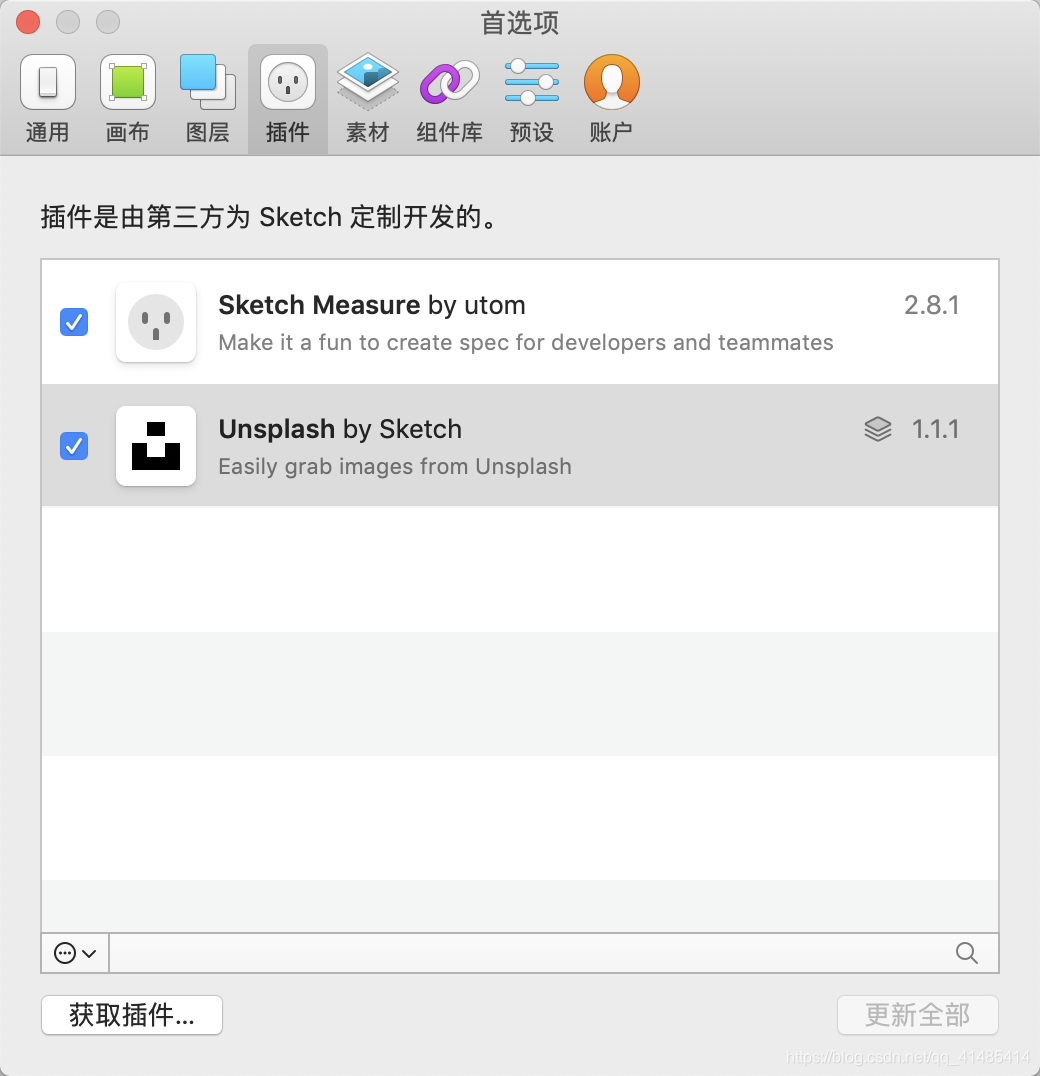Open the 预设 presets preferences icon
1040x1076 pixels.
[531, 82]
